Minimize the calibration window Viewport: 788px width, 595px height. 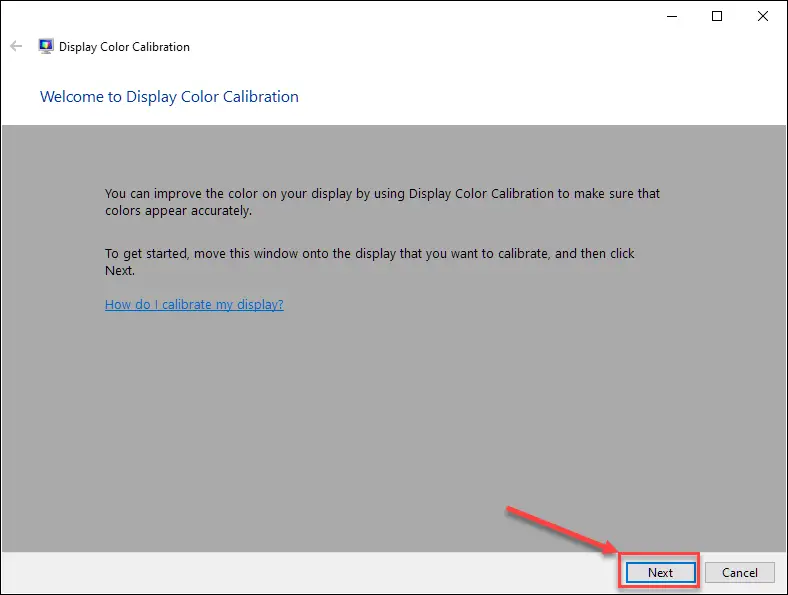coord(672,16)
